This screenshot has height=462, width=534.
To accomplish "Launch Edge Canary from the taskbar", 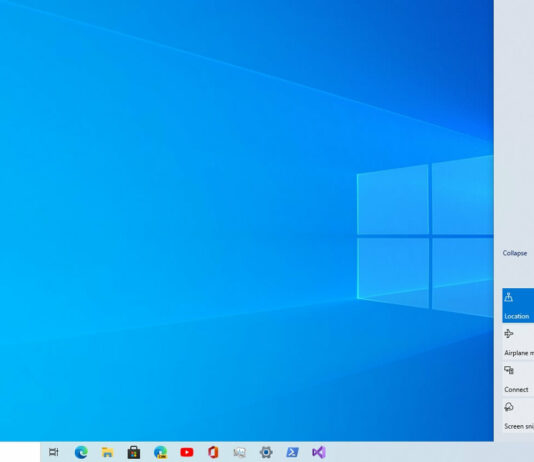I will (x=160, y=452).
